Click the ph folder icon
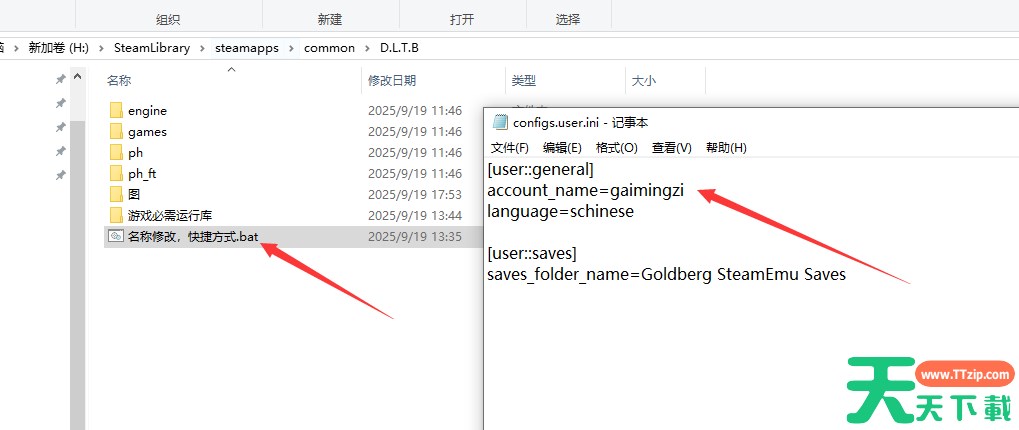This screenshot has width=1019, height=430. tap(116, 153)
